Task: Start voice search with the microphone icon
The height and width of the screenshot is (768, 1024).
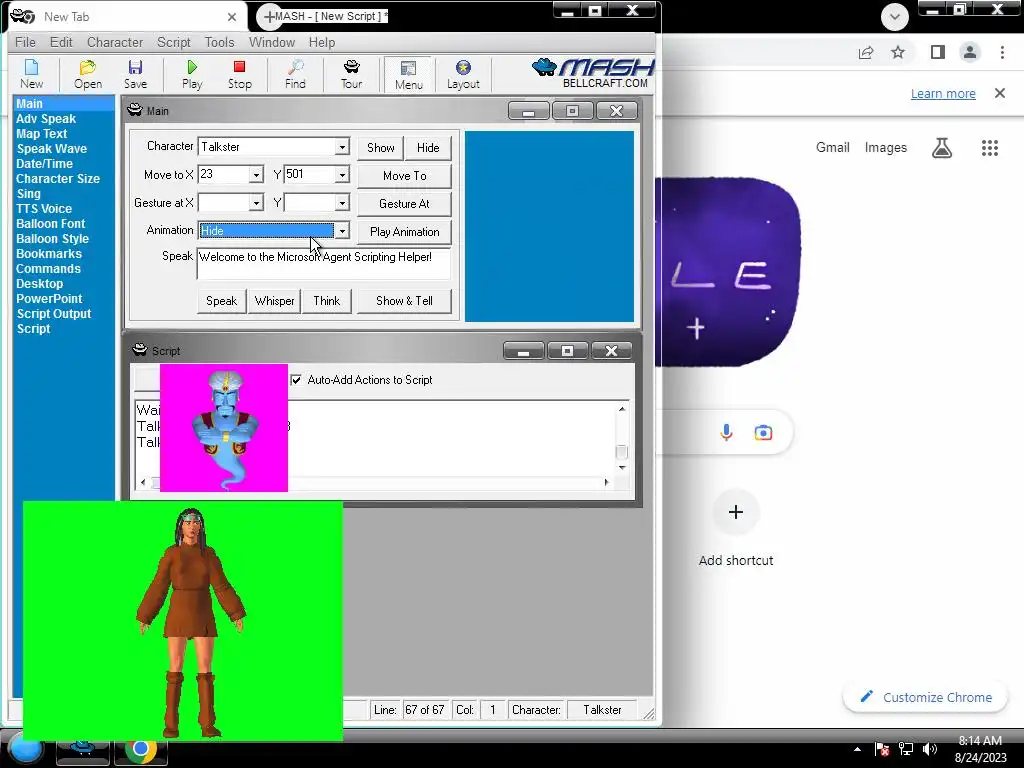Action: (x=726, y=432)
